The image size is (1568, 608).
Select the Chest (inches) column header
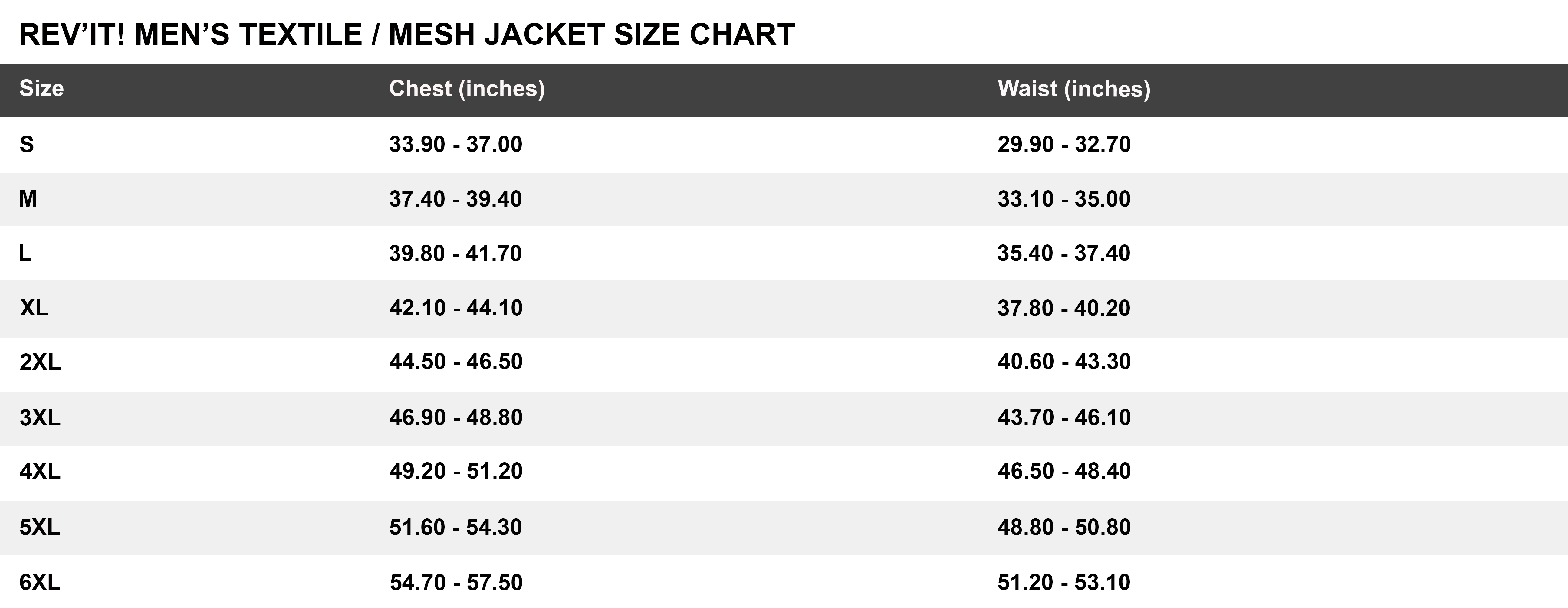pyautogui.click(x=467, y=89)
